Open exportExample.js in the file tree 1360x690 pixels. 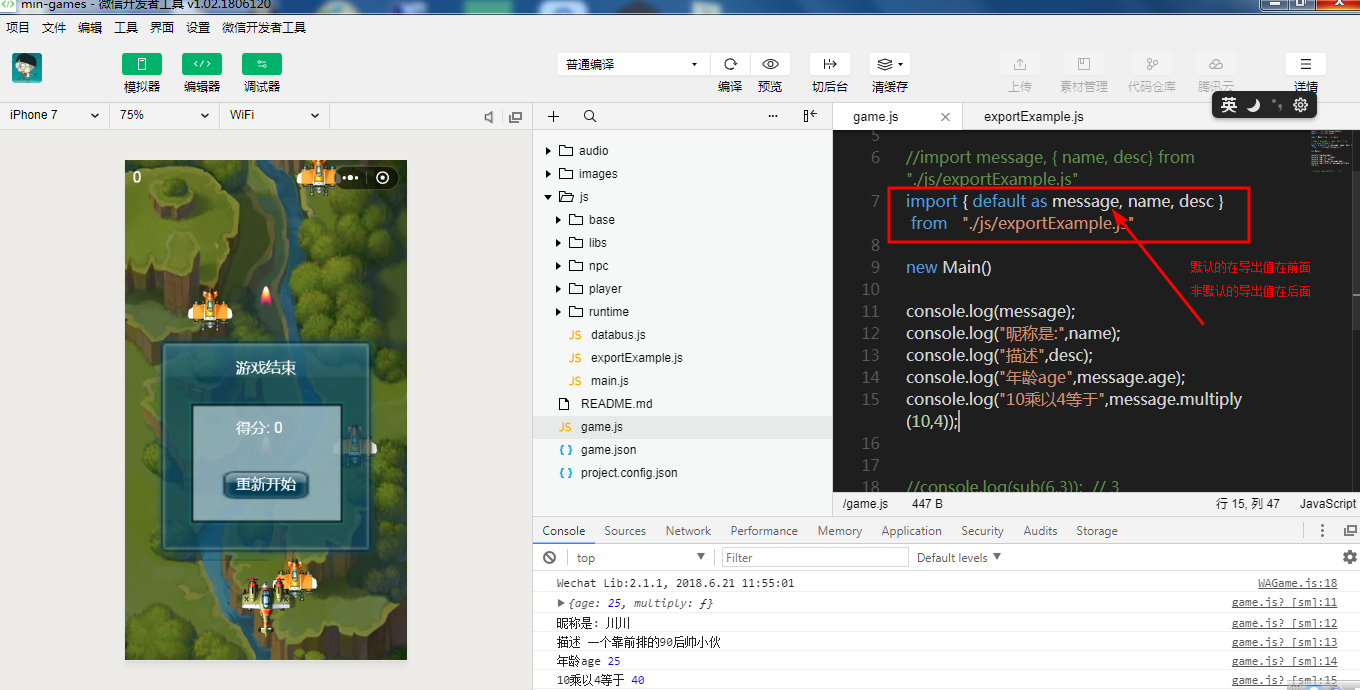click(x=637, y=357)
